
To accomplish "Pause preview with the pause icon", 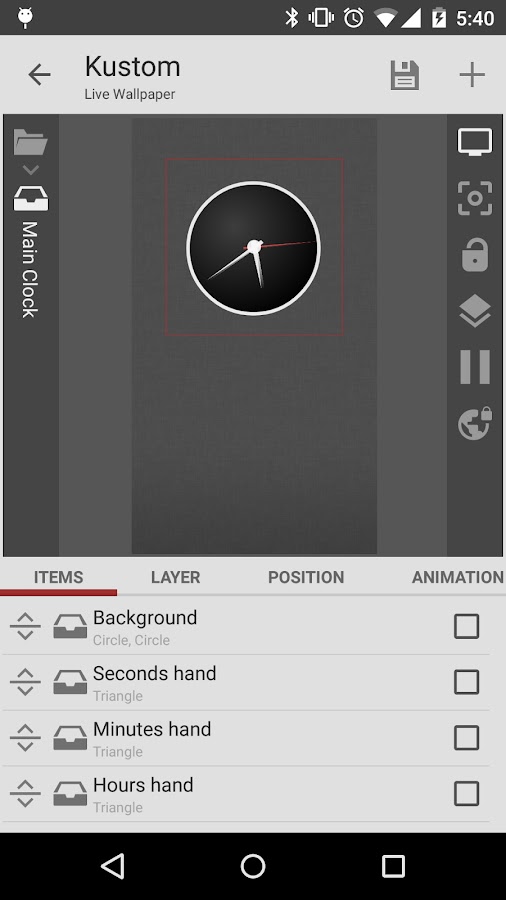I will point(475,367).
